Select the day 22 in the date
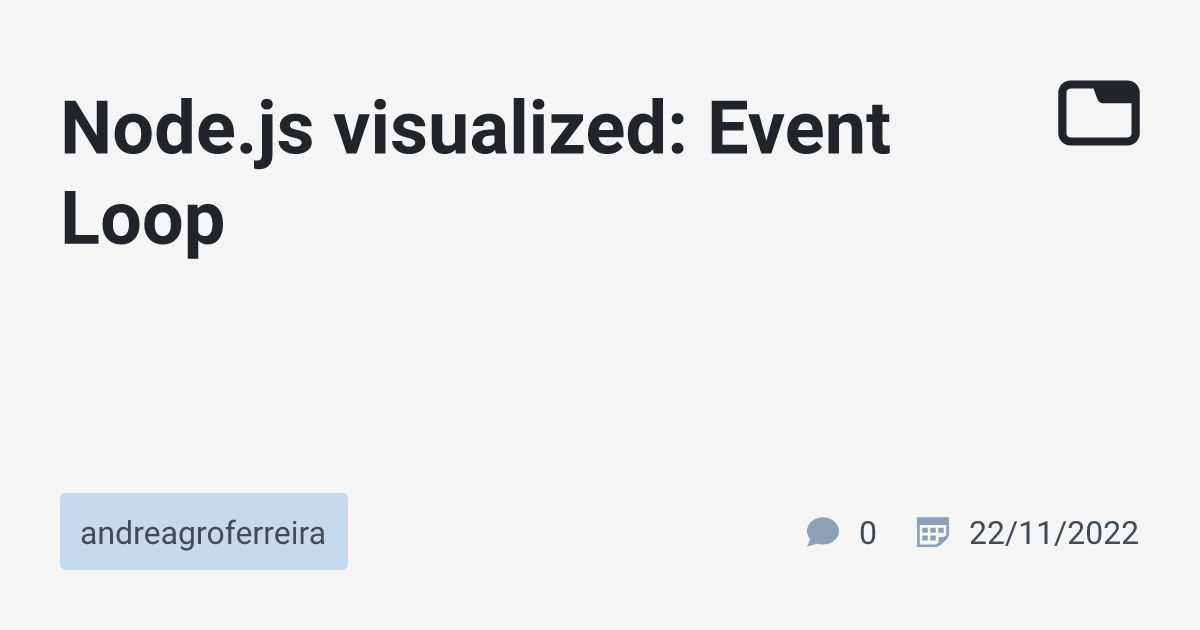The width and height of the screenshot is (1200, 630). coord(986,533)
